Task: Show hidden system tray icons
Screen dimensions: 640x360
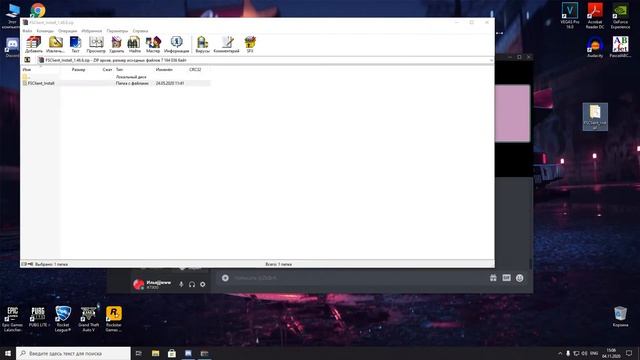Action: pos(560,353)
